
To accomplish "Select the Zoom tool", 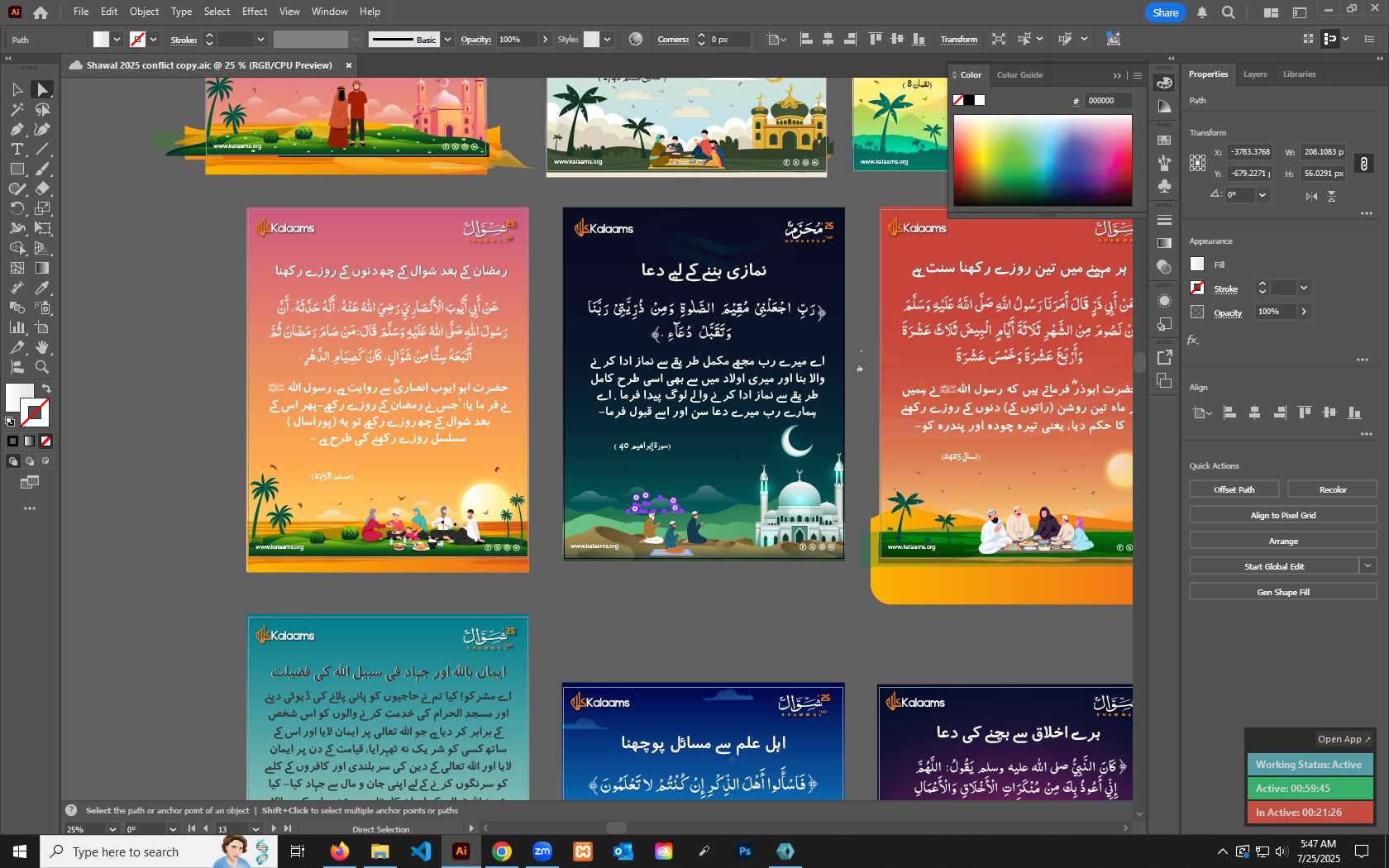I will [x=42, y=367].
